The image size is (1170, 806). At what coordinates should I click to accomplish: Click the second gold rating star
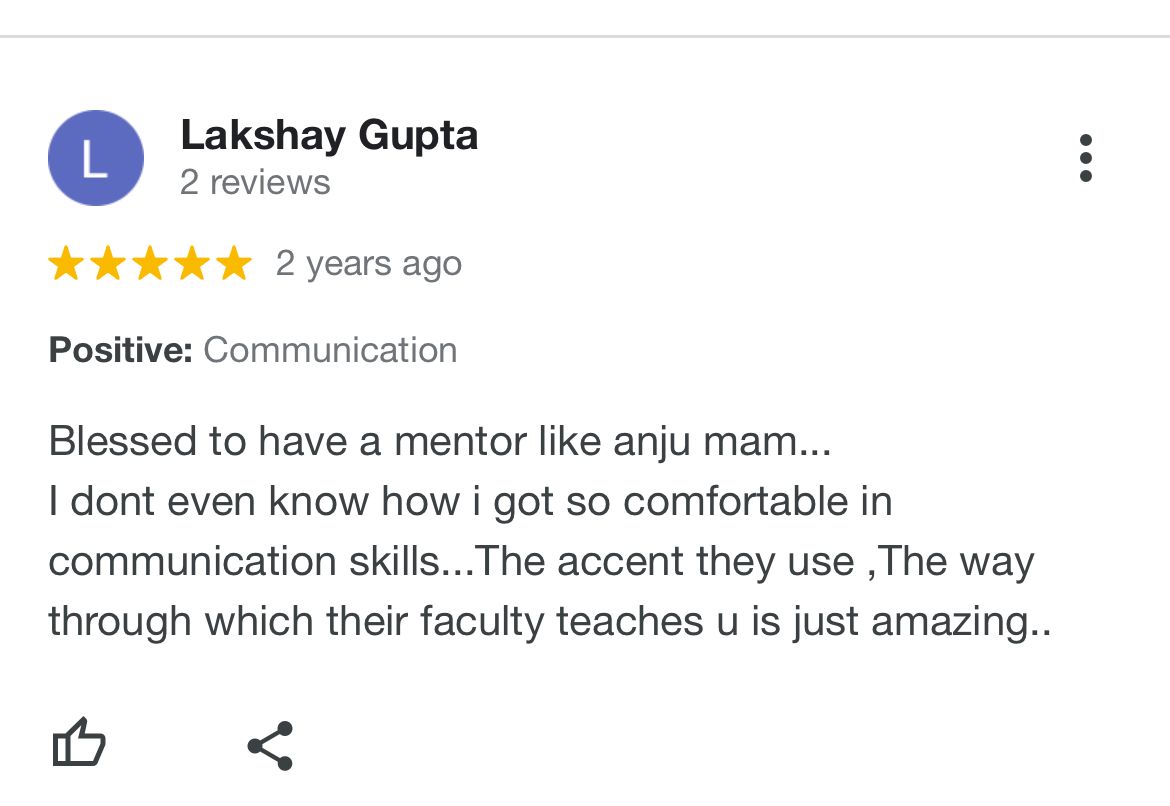click(108, 264)
